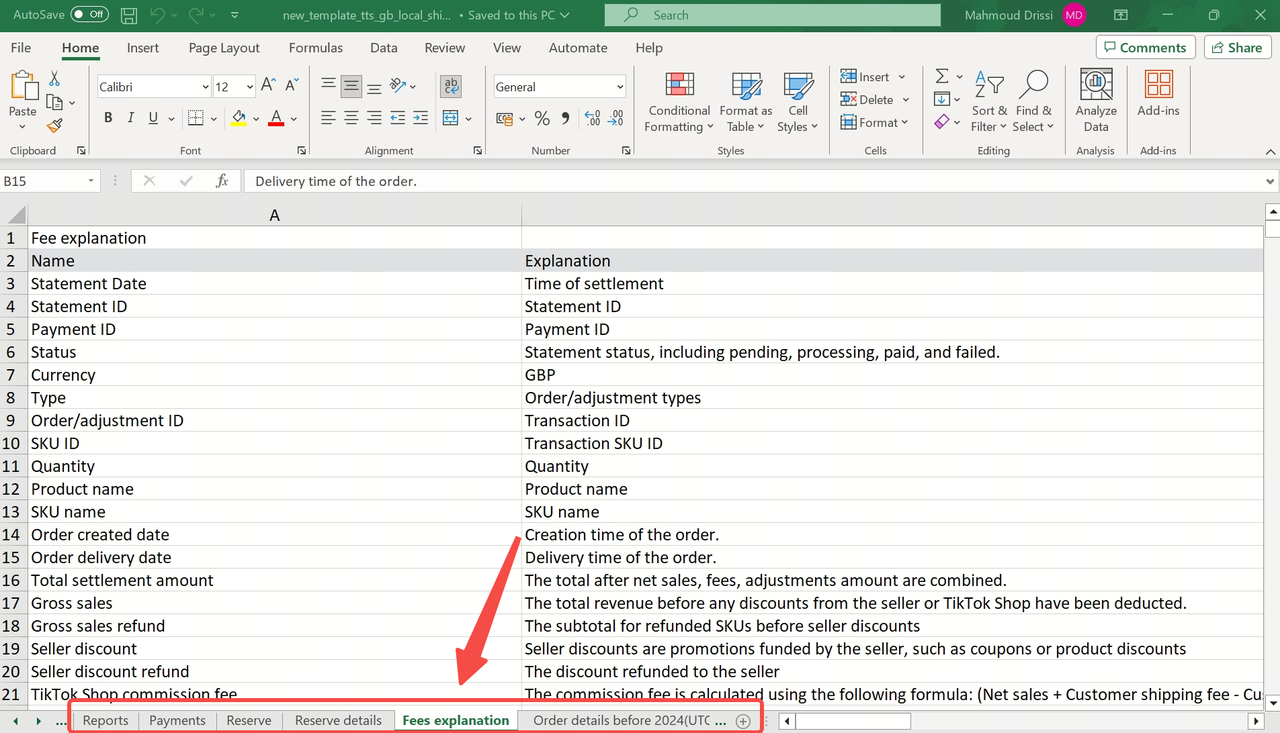Screen dimensions: 1280x733
Task: Click the formula bar showing 'Delivery time of the order.'
Action: point(754,181)
